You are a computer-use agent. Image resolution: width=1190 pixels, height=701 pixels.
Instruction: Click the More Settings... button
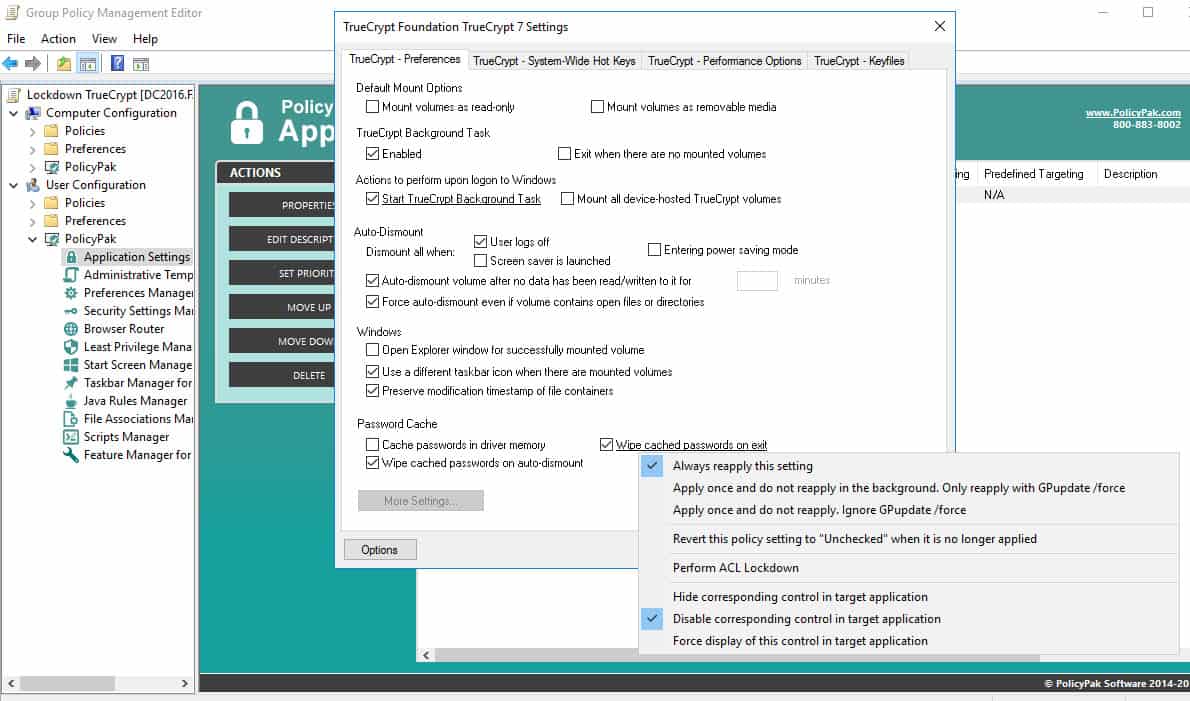(420, 501)
